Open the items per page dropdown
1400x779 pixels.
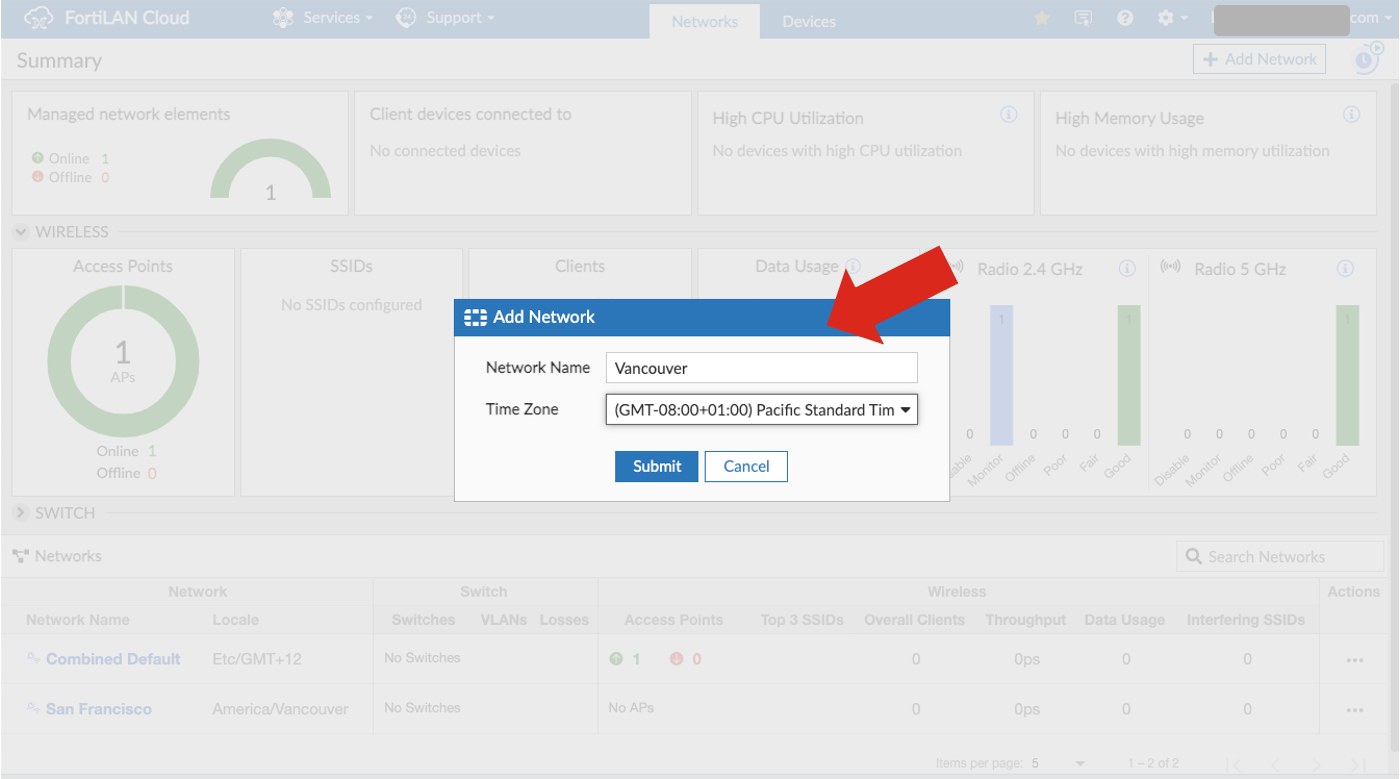pos(1080,762)
